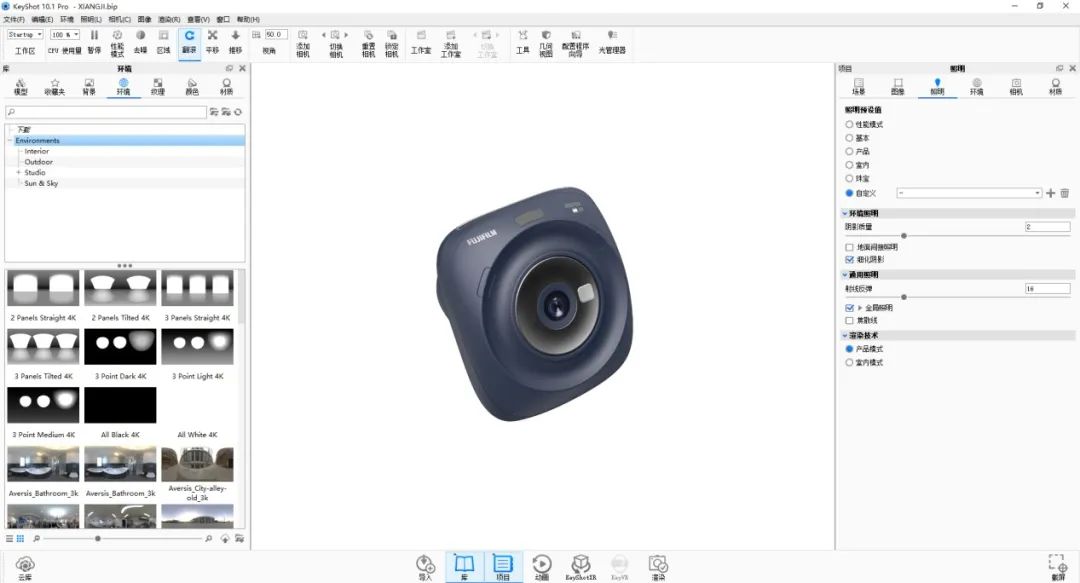Click the Shadow Quality (阴影质量) slider

pos(957,236)
